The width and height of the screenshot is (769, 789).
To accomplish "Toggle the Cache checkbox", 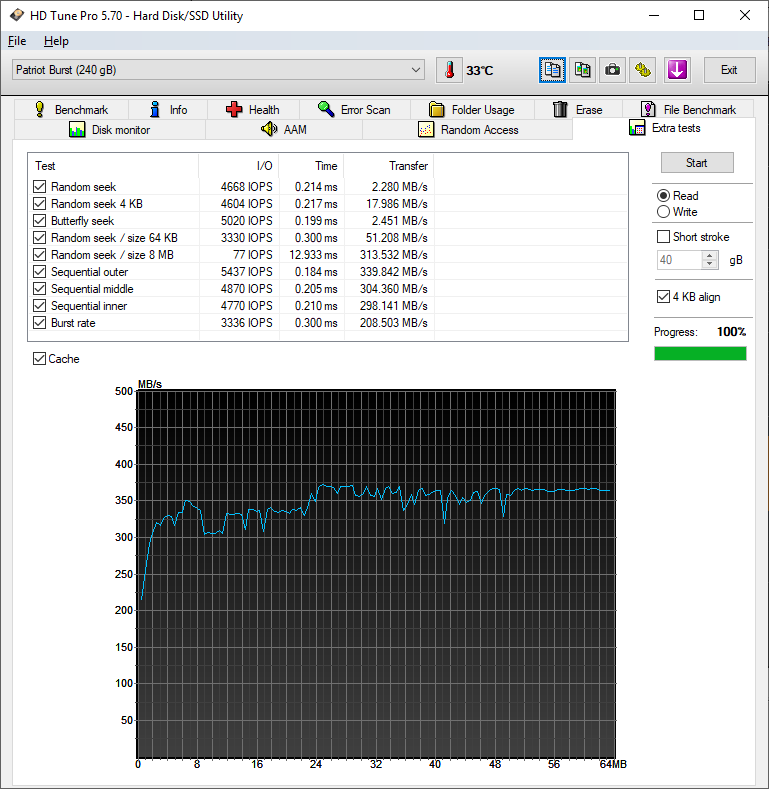I will [40, 359].
